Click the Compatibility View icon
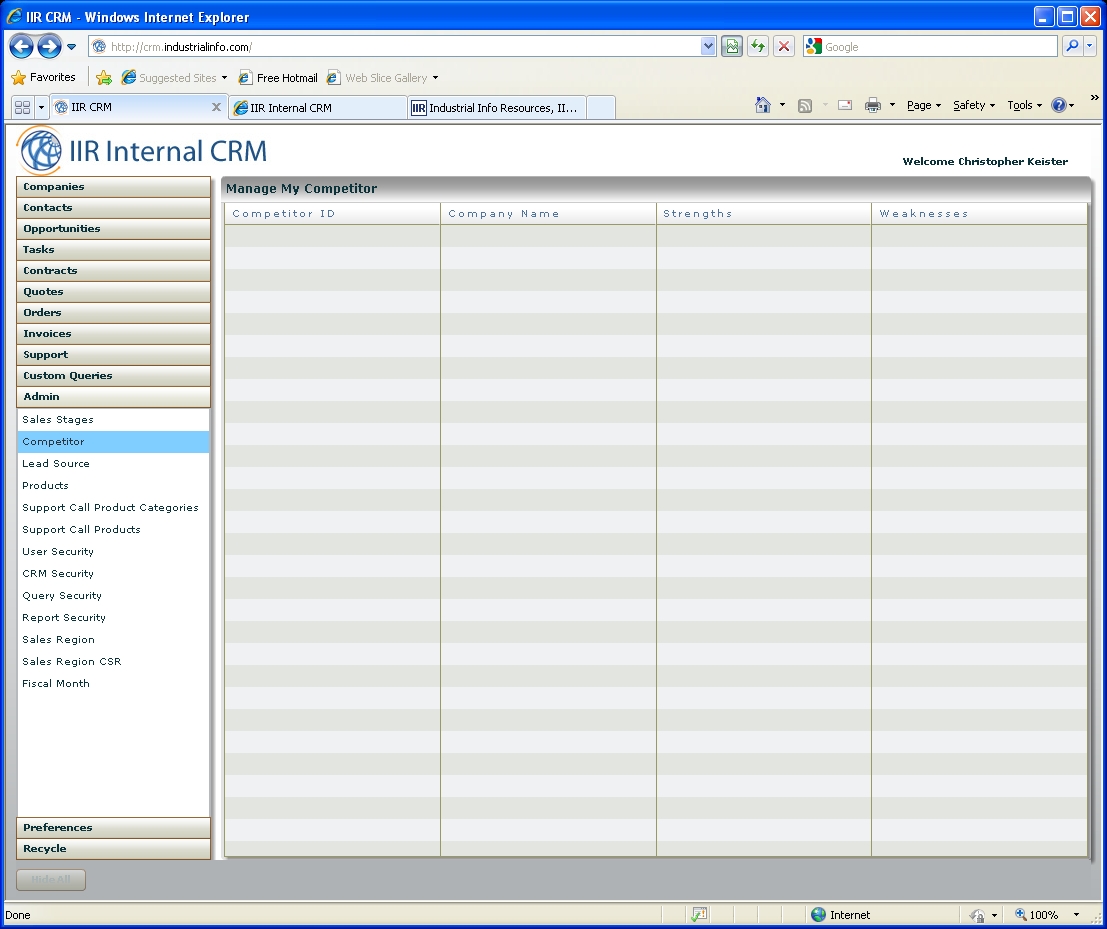 click(732, 47)
